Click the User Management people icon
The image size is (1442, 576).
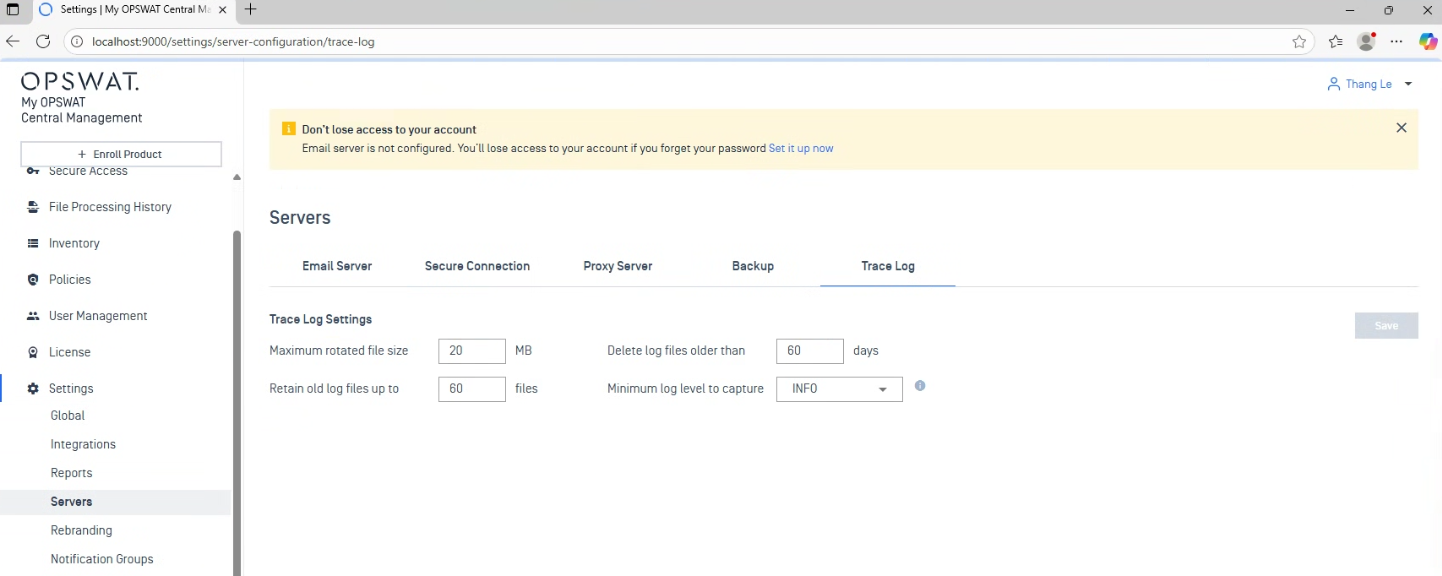33,316
